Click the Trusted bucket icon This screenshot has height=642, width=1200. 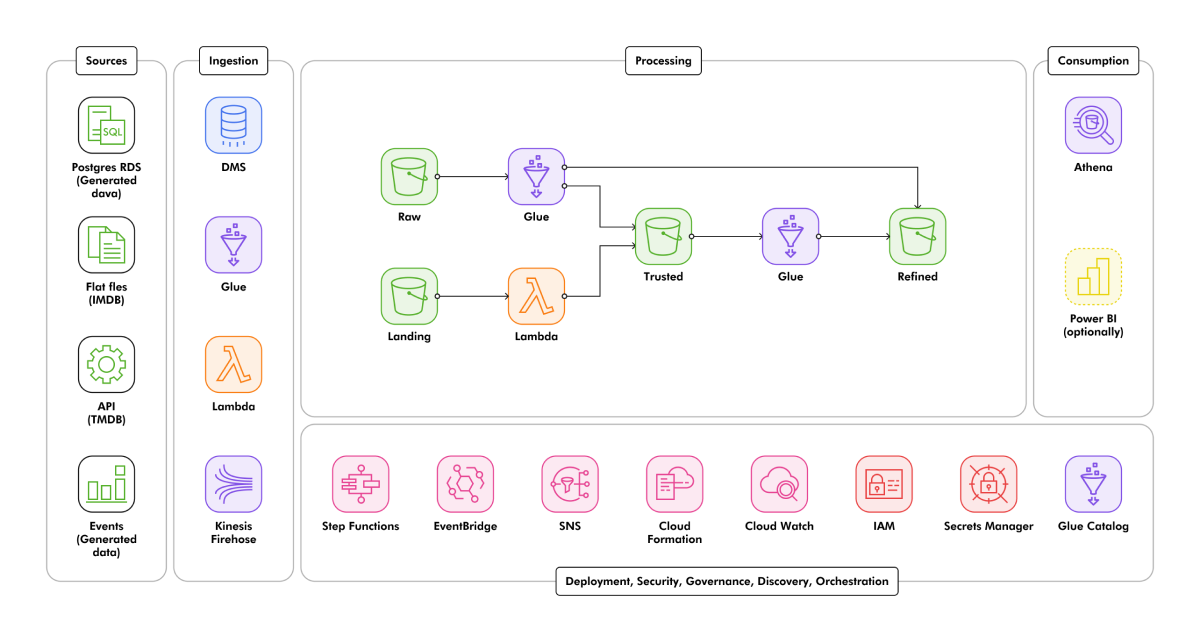tap(663, 236)
